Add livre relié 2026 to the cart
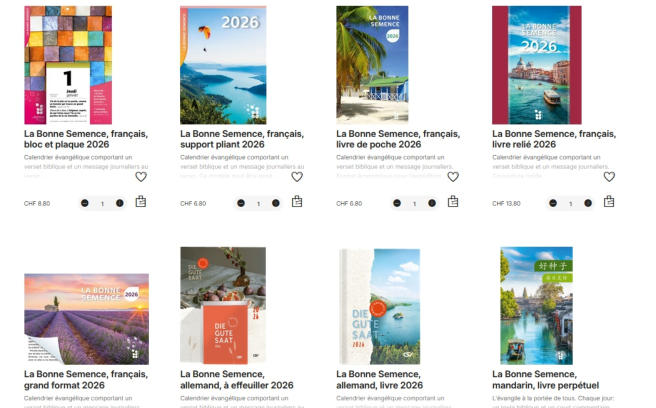 point(609,202)
